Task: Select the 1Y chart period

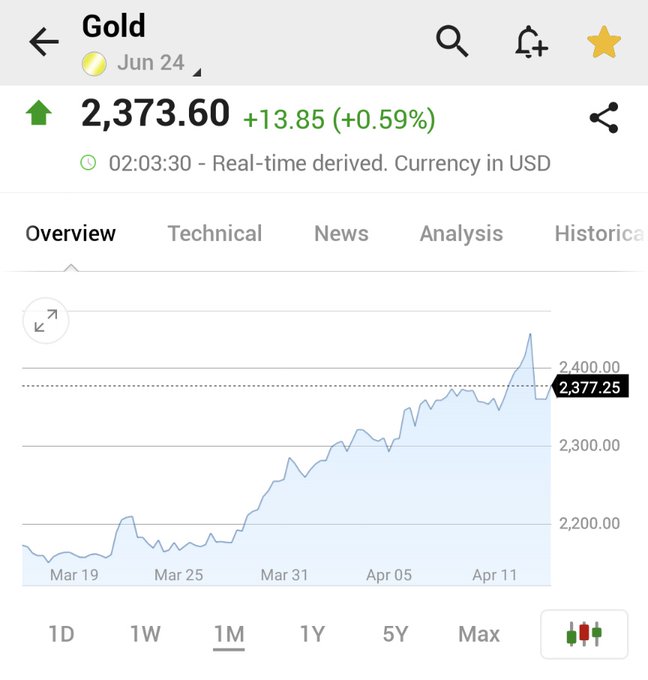Action: tap(313, 634)
